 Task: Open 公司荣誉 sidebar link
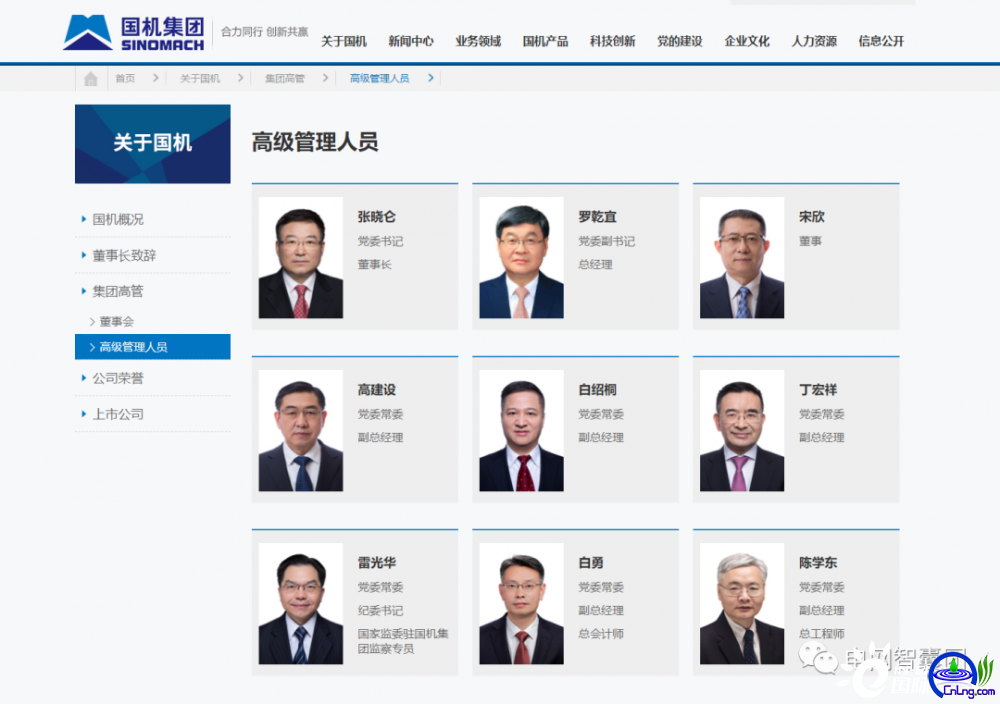click(x=118, y=378)
